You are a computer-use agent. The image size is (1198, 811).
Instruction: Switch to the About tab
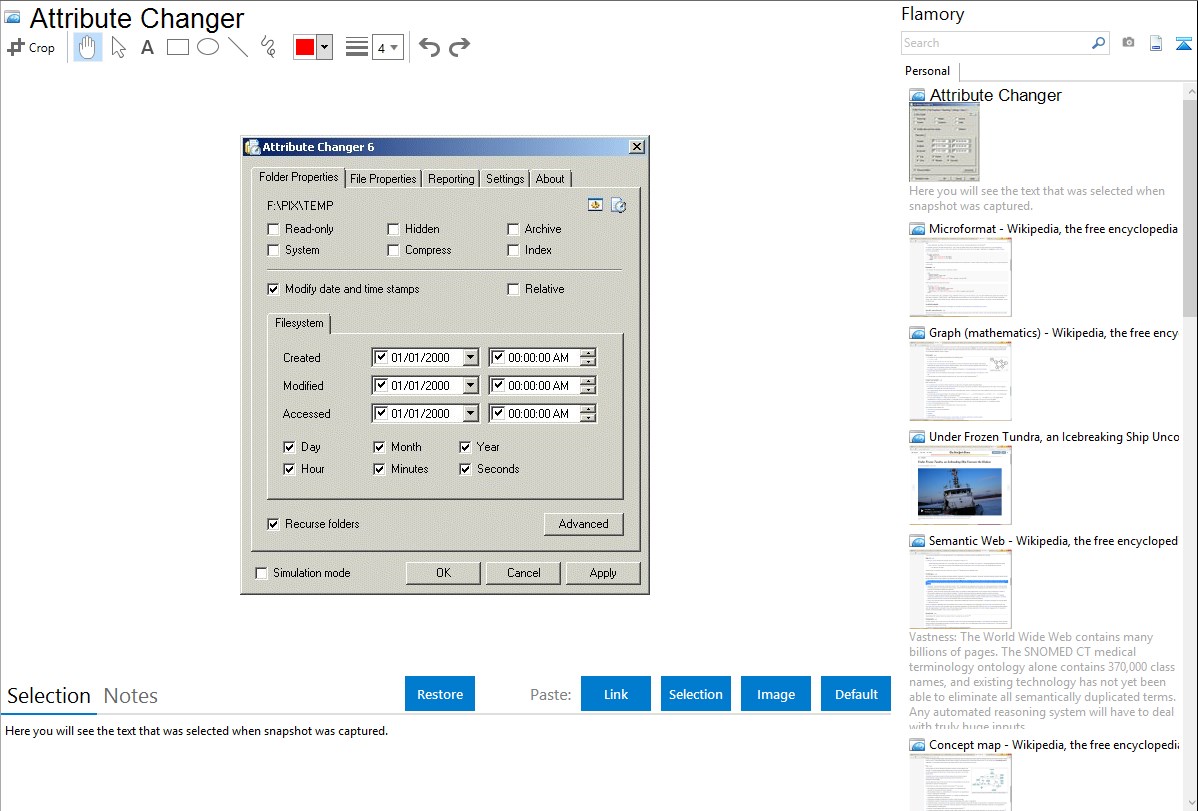tap(550, 179)
